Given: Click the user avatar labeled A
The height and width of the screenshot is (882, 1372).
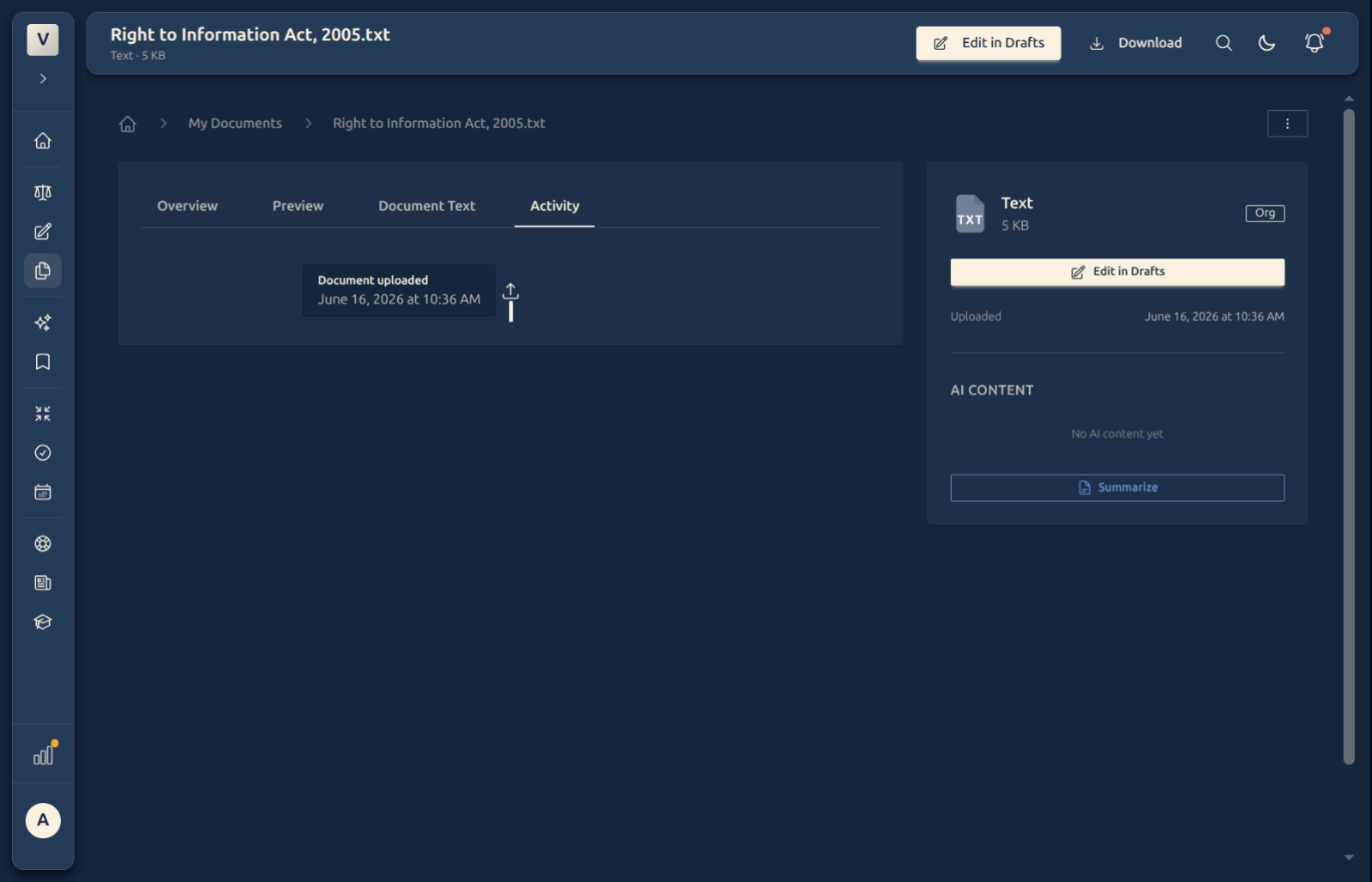Looking at the screenshot, I should [x=43, y=820].
